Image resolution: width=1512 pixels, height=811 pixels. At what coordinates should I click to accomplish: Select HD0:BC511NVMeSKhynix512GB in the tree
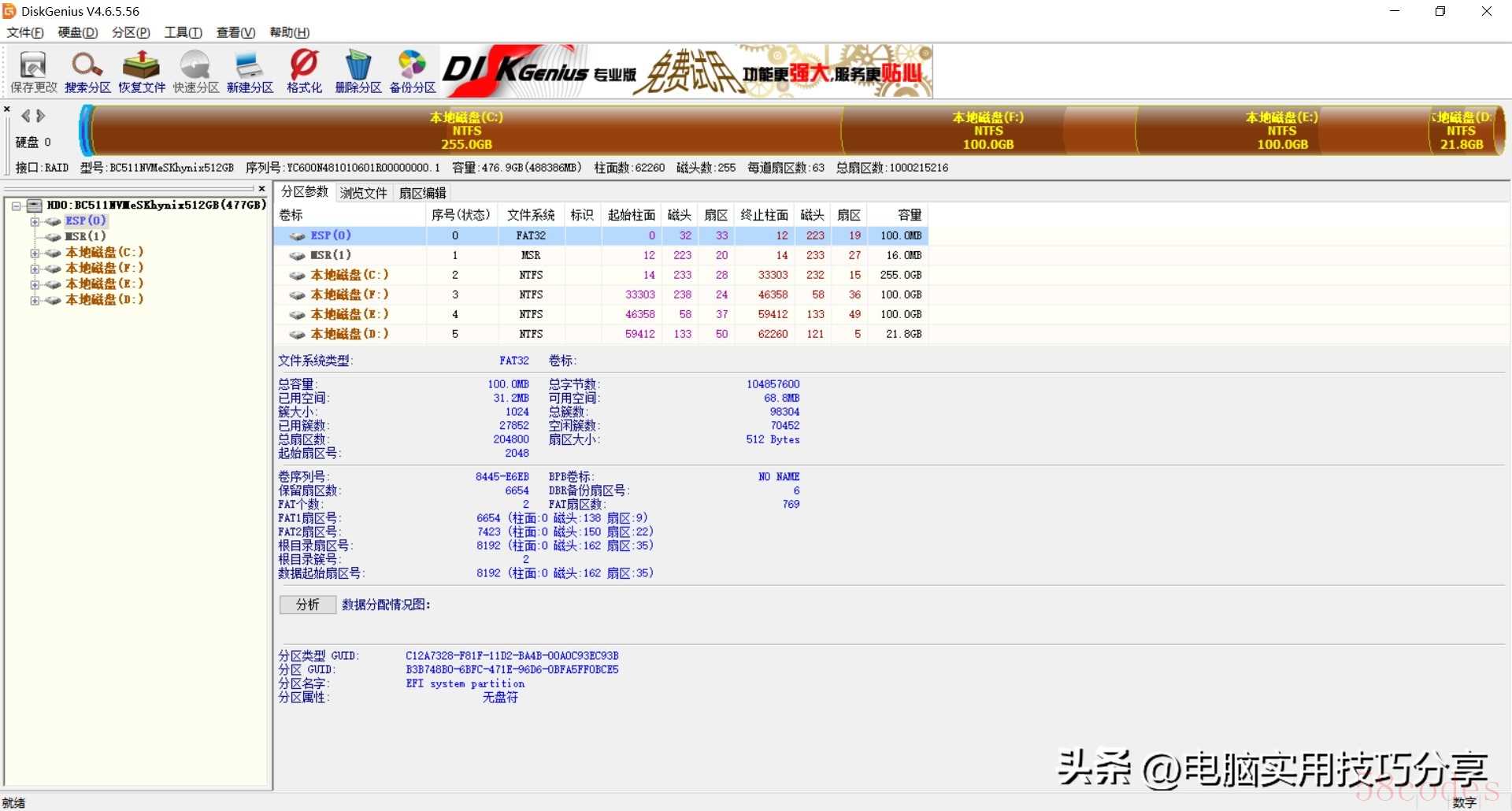point(156,206)
